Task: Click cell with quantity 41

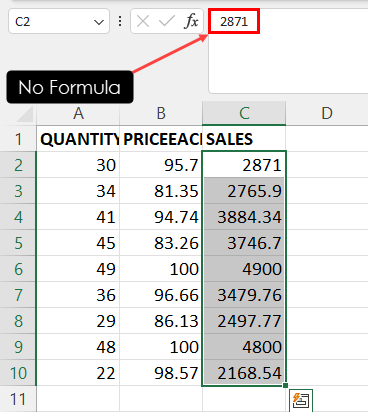Action: tap(78, 217)
